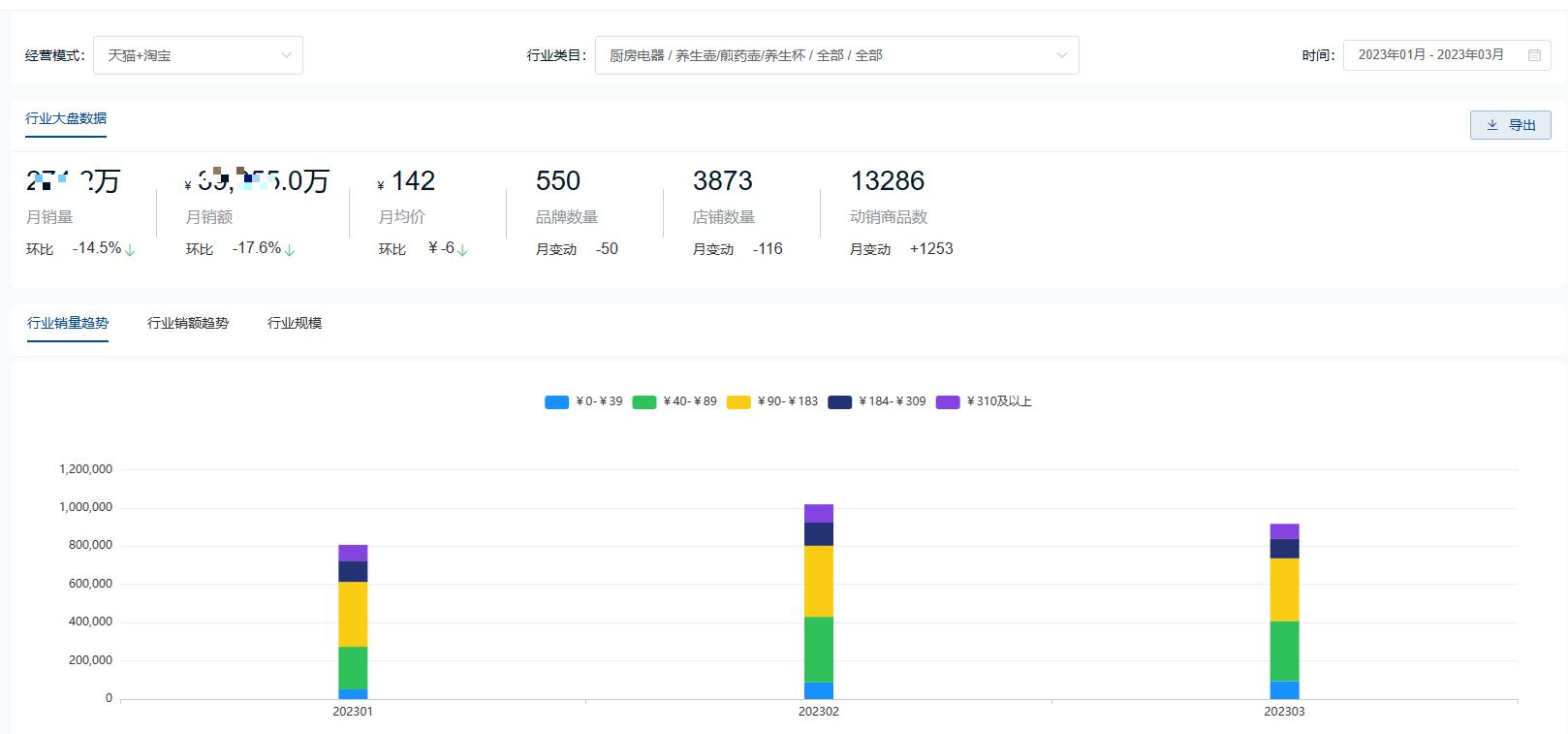Click the green down arrow beside -14.5%
The height and width of the screenshot is (734, 1568).
(130, 250)
